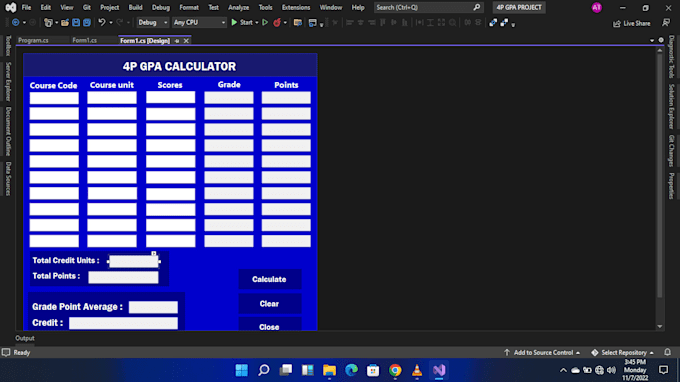This screenshot has width=680, height=382.
Task: Click the Navigate Backward arrow icon
Action: (16, 23)
